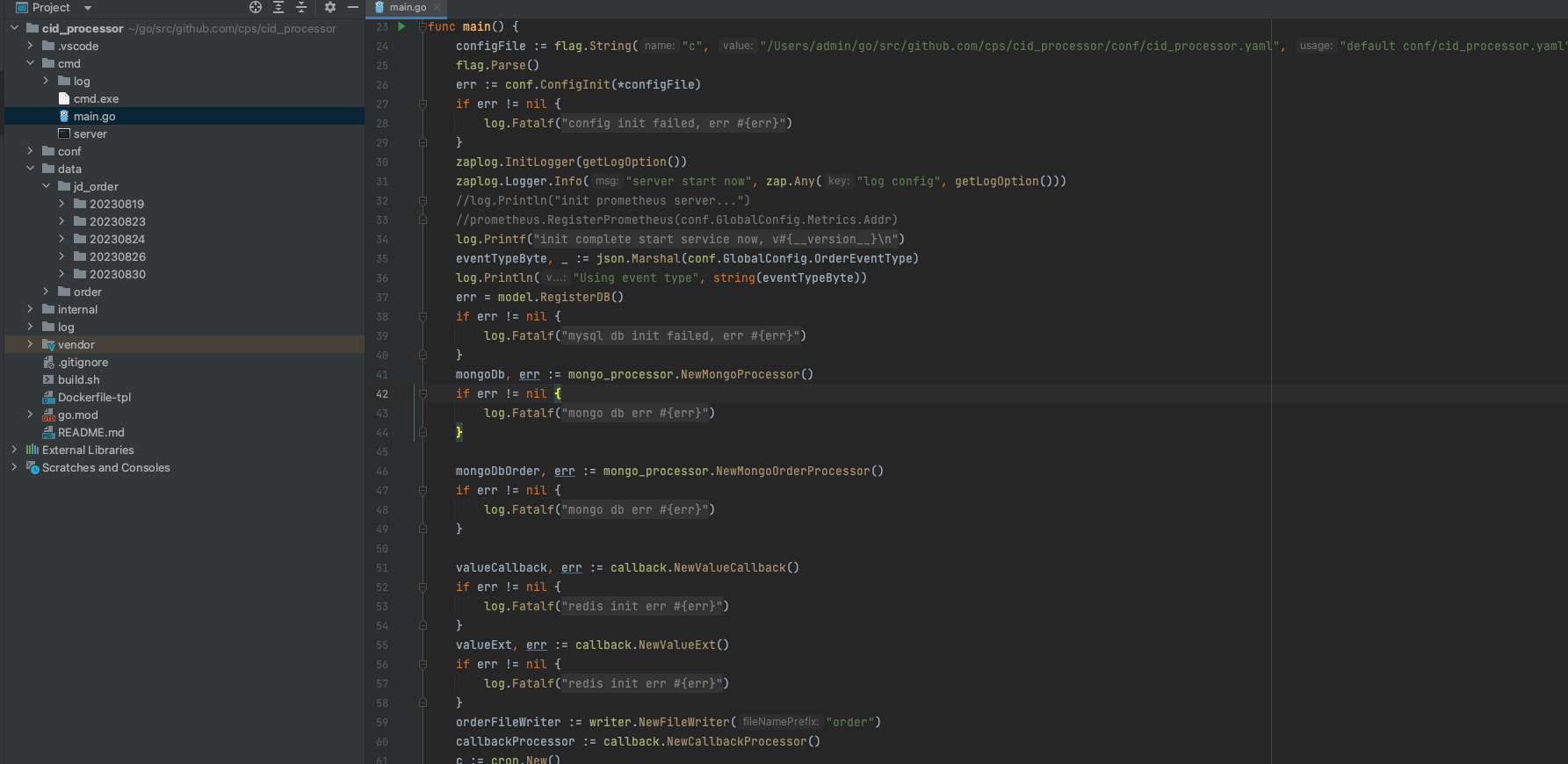The image size is (1568, 764).
Task: Collapse the jd_order folder
Action: pyautogui.click(x=46, y=186)
